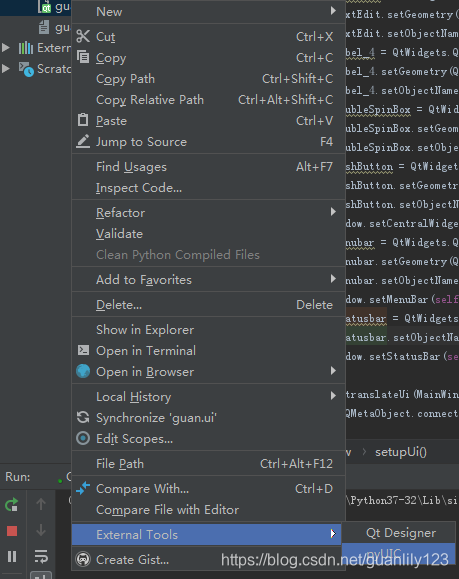Click the QMetaObject.connect code line
459x579 pixels.
402,414
